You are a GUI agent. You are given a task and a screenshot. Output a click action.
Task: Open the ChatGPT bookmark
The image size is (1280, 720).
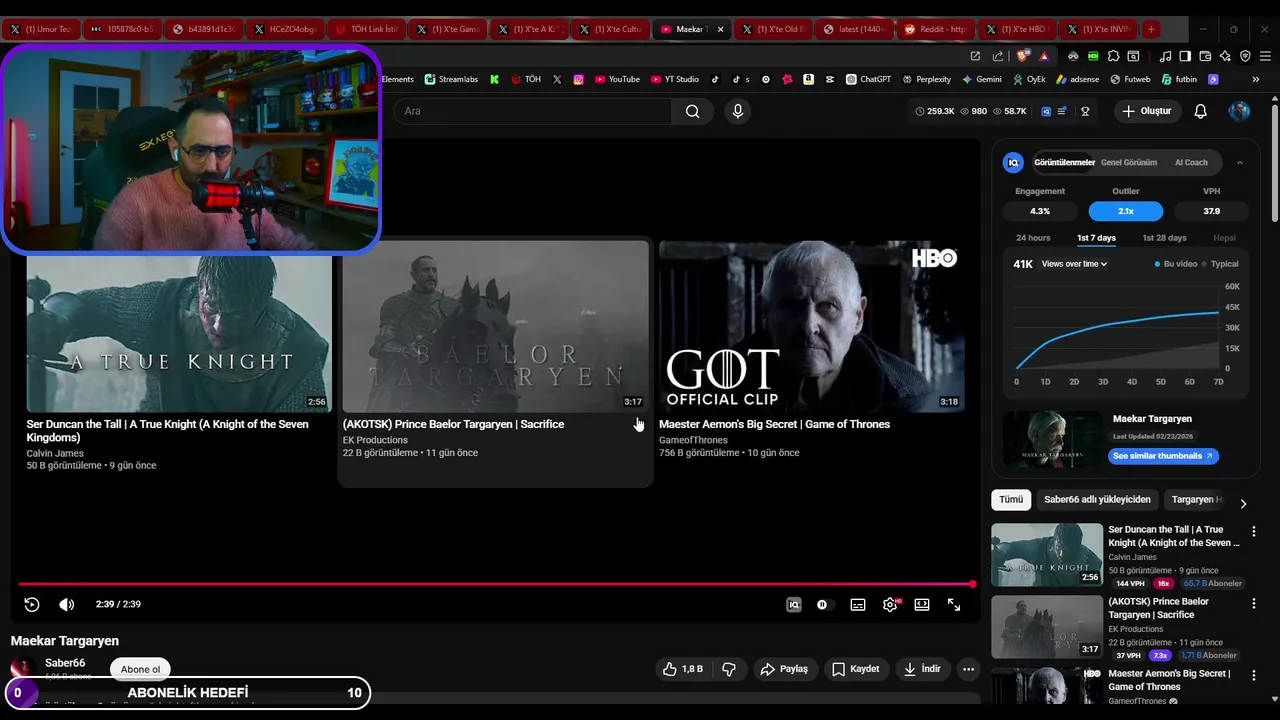(868, 79)
